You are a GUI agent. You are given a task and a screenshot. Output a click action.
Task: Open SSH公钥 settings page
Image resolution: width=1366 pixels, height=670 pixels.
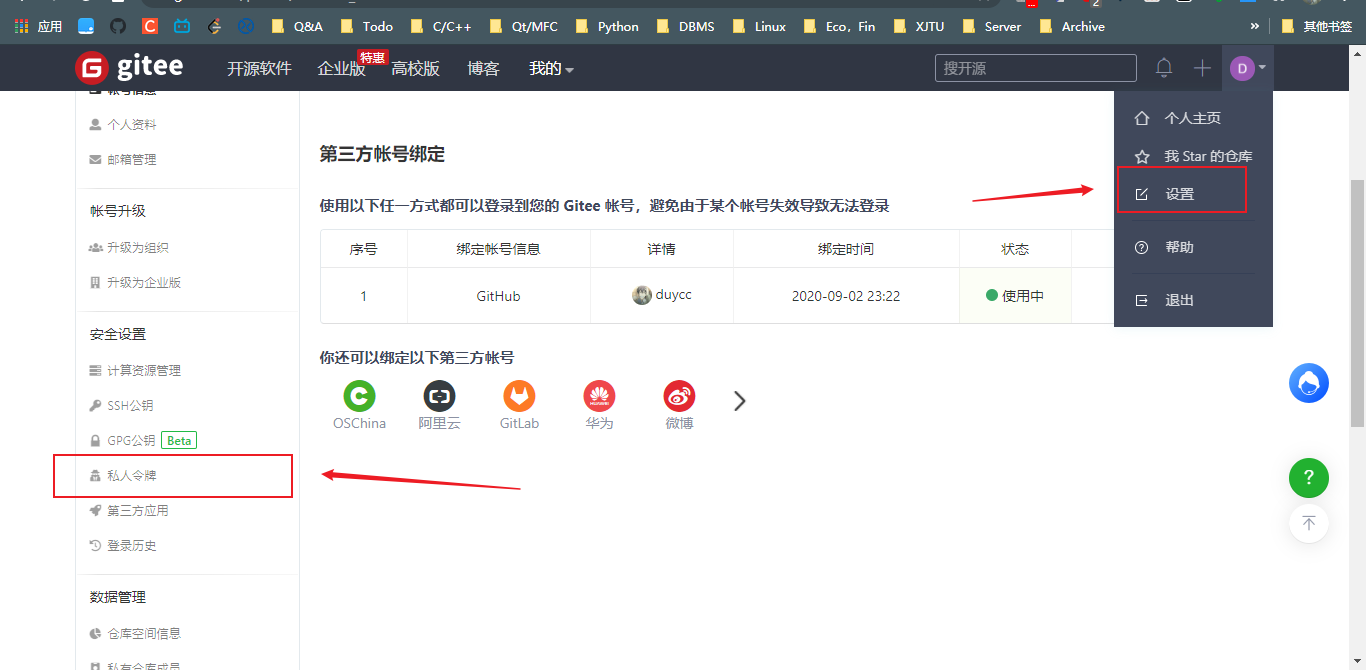(x=130, y=405)
